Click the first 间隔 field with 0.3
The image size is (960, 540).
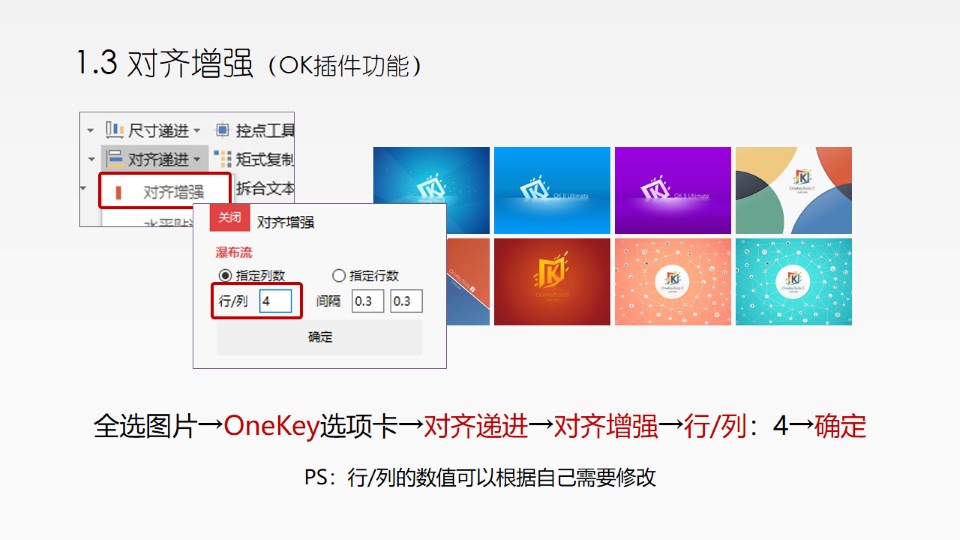pos(367,301)
